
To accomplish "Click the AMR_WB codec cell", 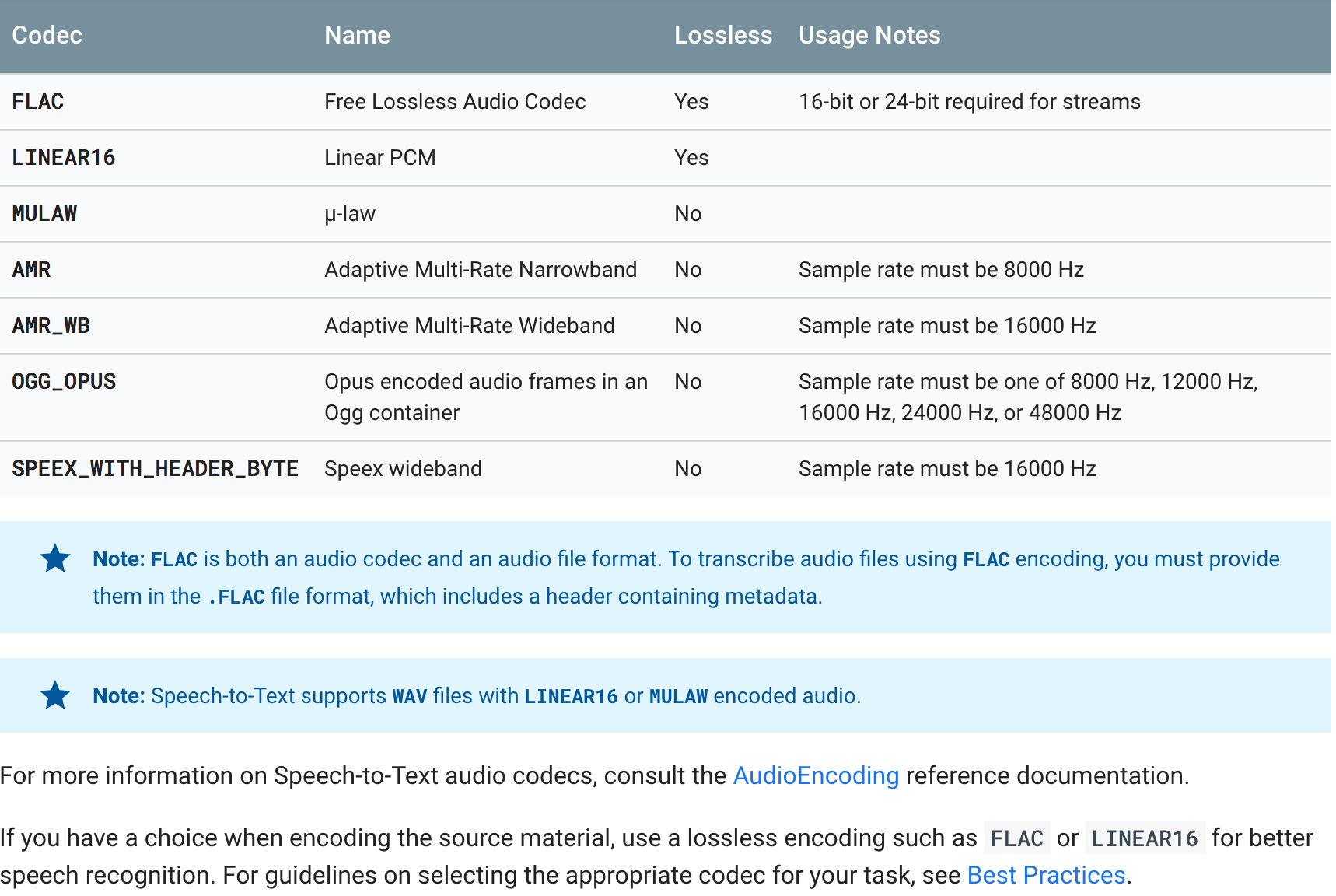I will 51,326.
